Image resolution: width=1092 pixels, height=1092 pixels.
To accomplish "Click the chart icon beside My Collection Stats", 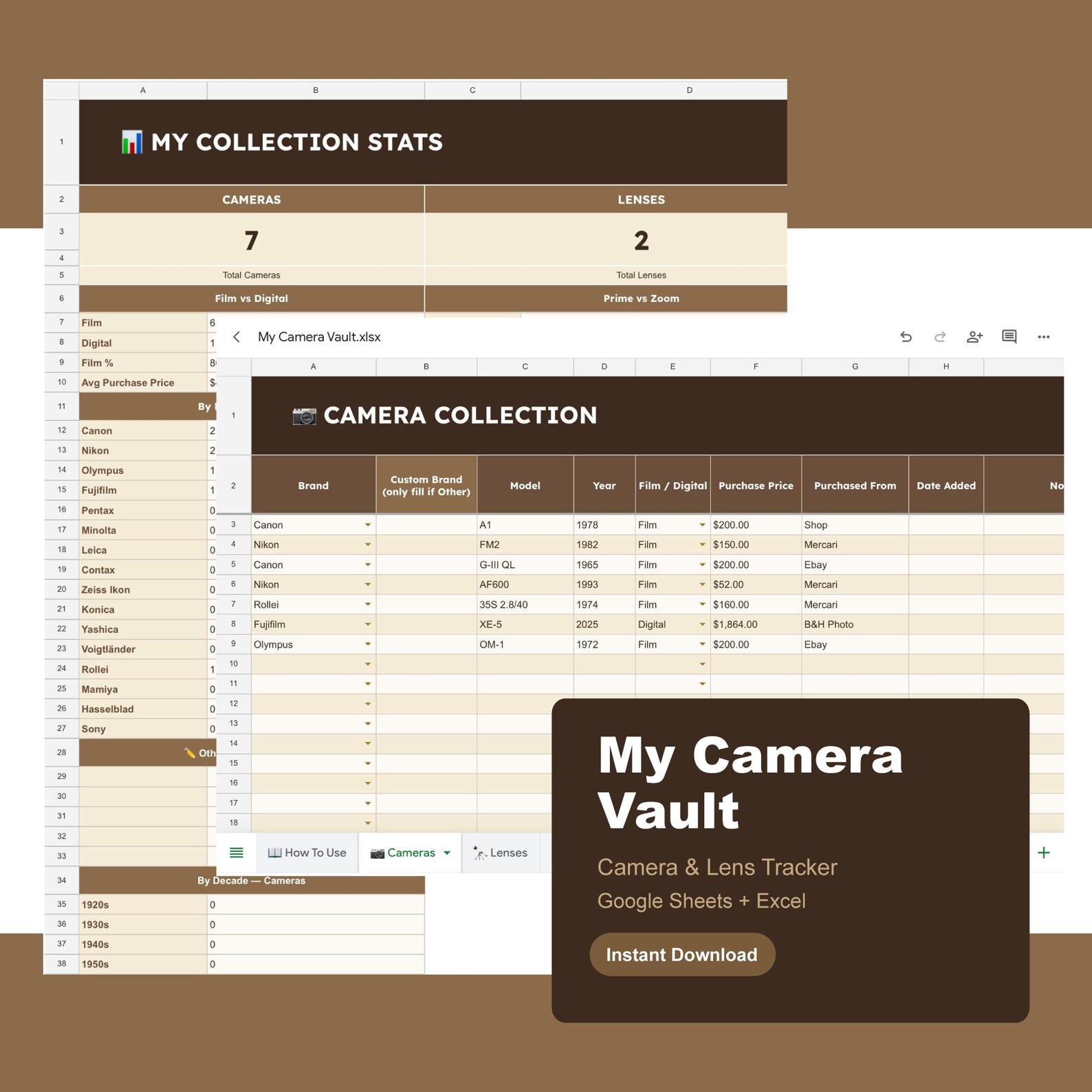I will [132, 142].
